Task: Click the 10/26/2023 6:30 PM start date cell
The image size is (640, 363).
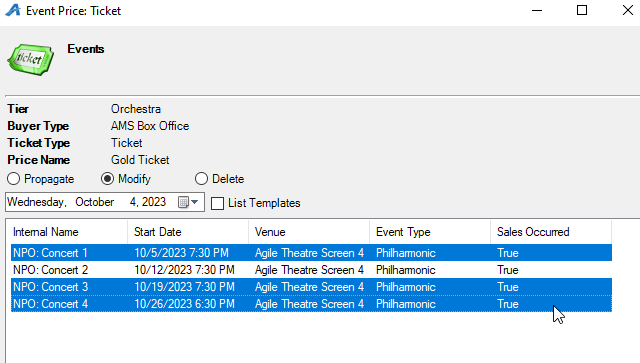Action: pyautogui.click(x=184, y=304)
